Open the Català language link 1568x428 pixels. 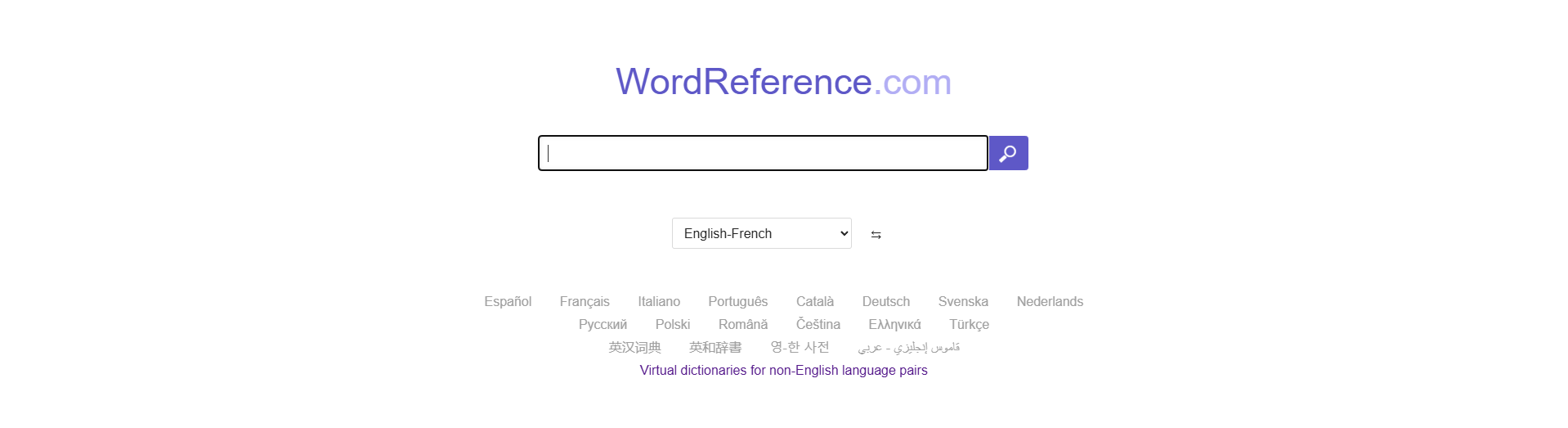tap(815, 302)
